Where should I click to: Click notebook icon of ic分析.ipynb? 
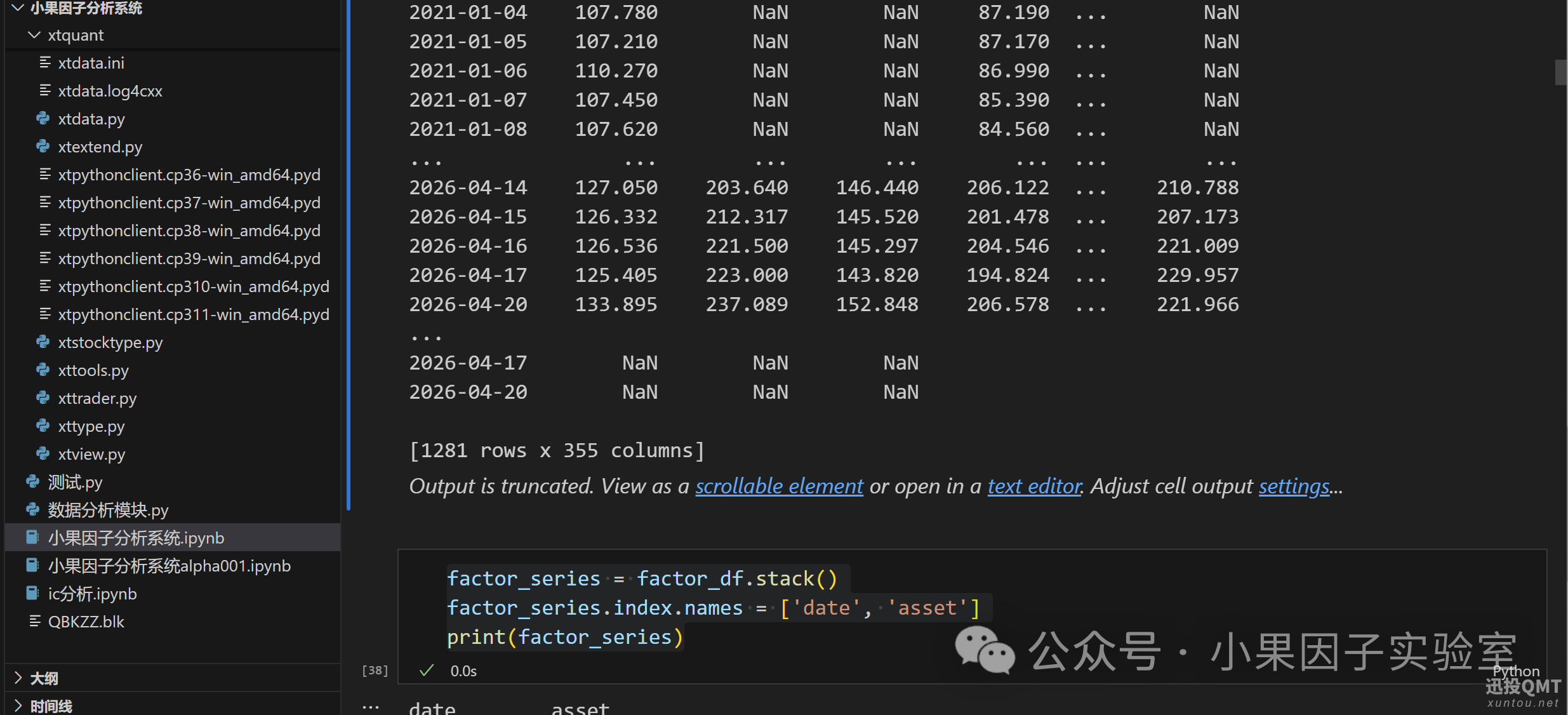[32, 594]
